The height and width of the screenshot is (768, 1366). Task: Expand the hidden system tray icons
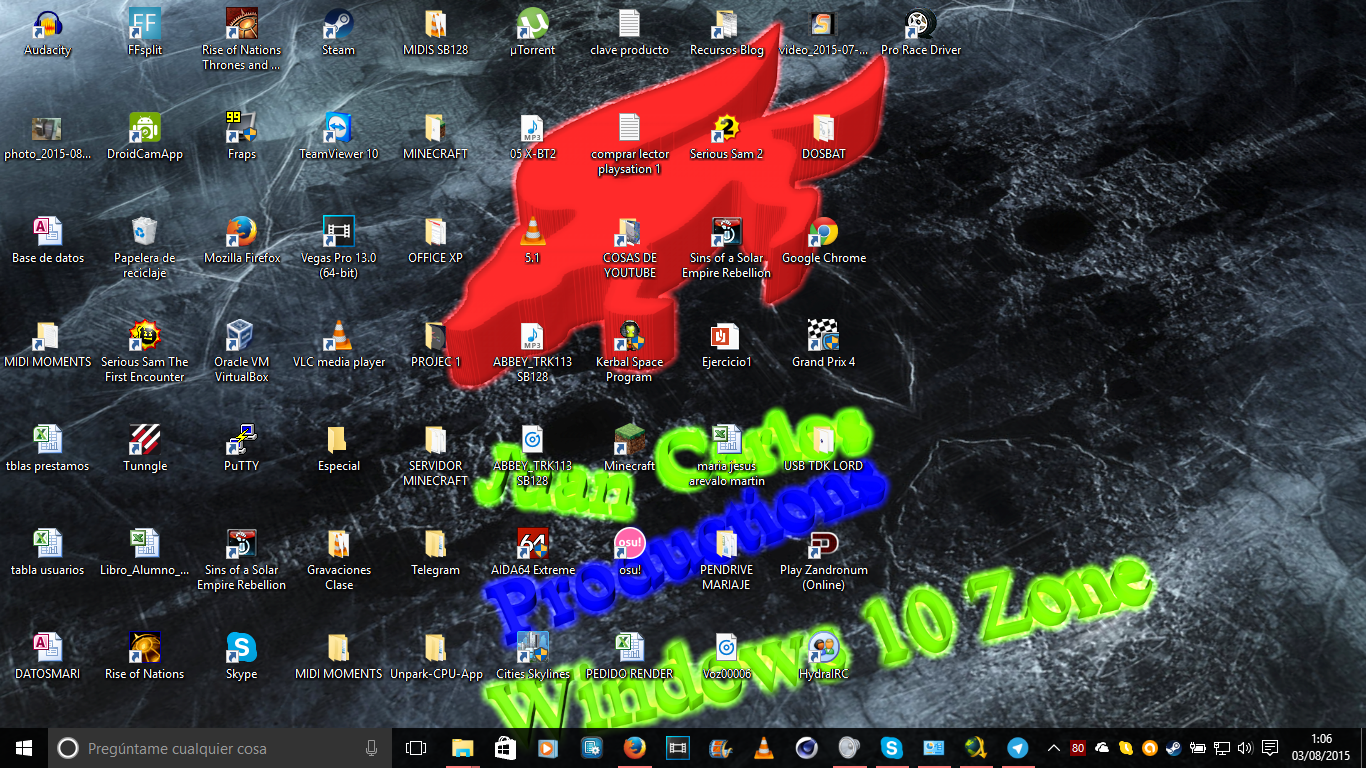tap(1053, 748)
